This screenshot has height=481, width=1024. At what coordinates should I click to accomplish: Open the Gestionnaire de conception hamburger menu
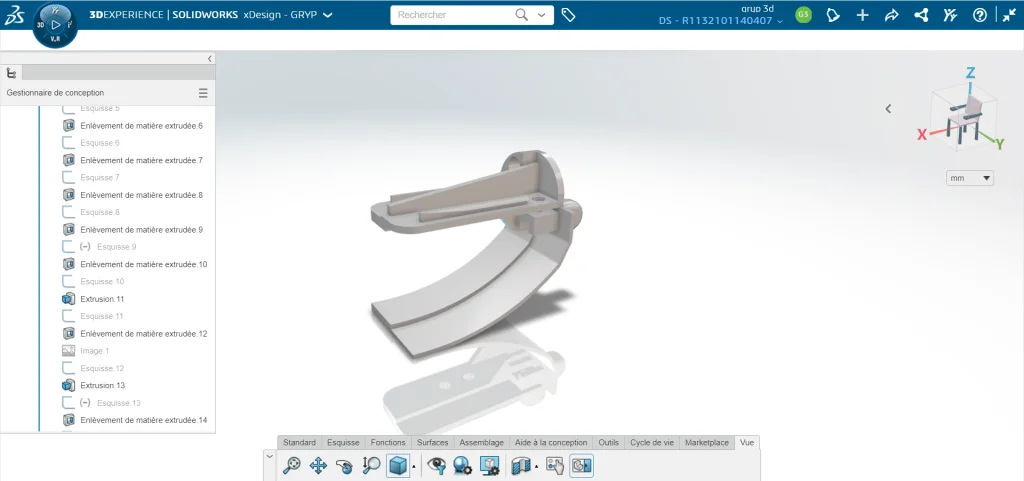tap(203, 93)
